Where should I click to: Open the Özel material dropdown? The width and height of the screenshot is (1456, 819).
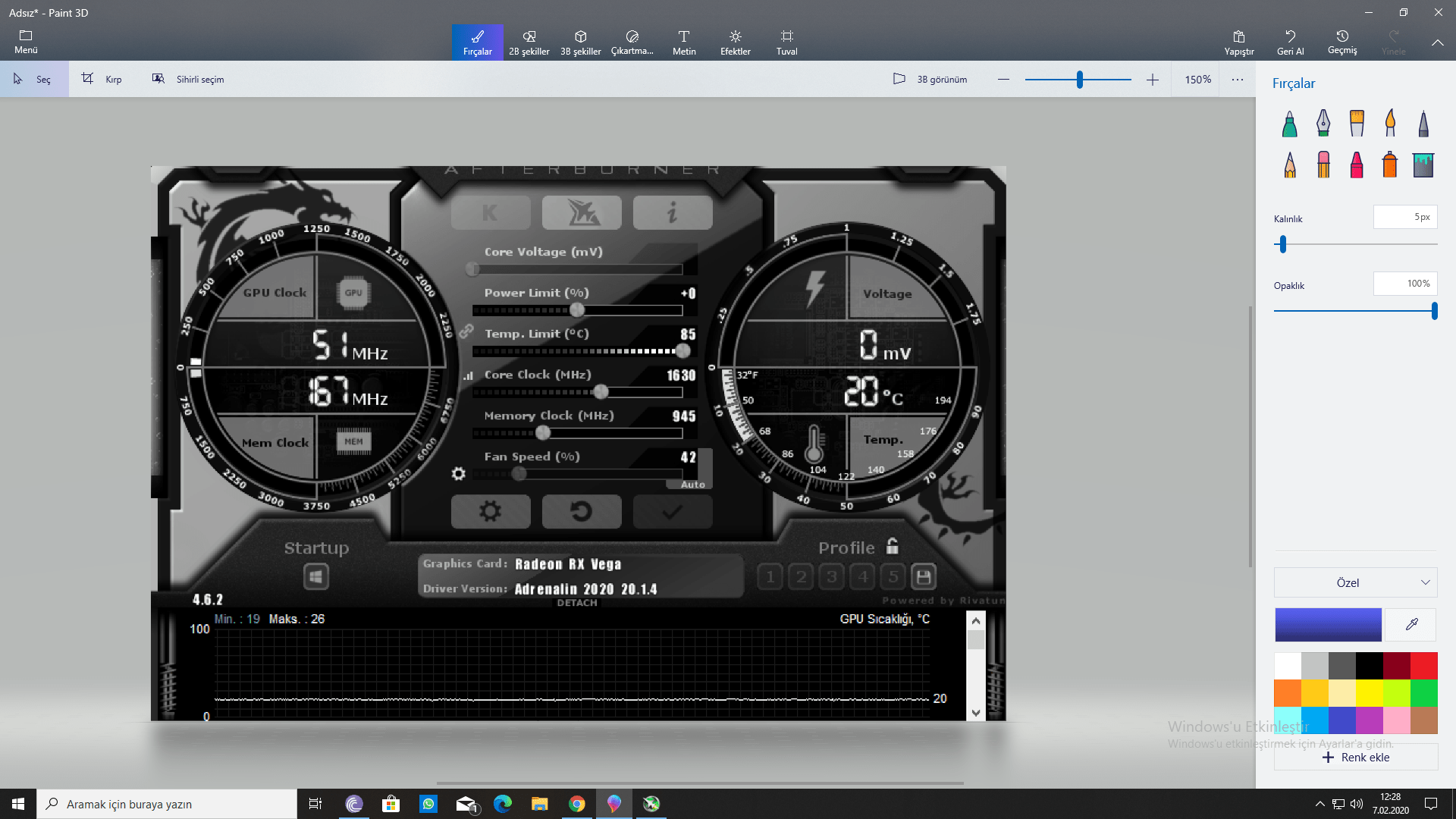click(1355, 582)
